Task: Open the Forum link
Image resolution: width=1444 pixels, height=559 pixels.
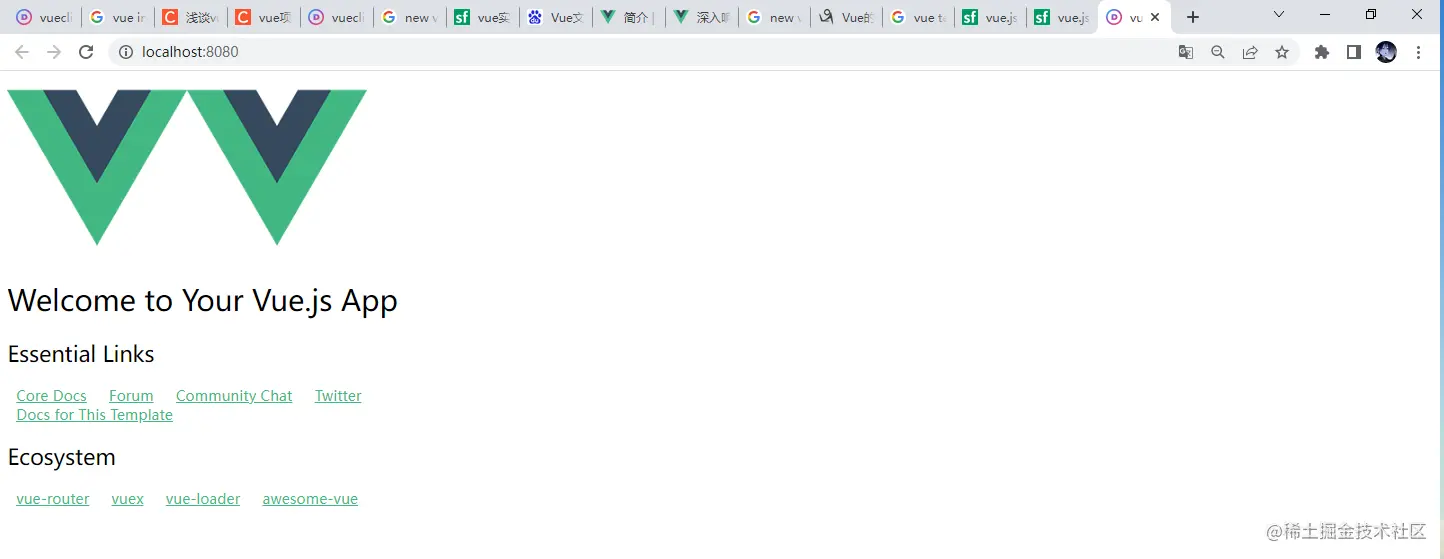Action: (x=131, y=396)
